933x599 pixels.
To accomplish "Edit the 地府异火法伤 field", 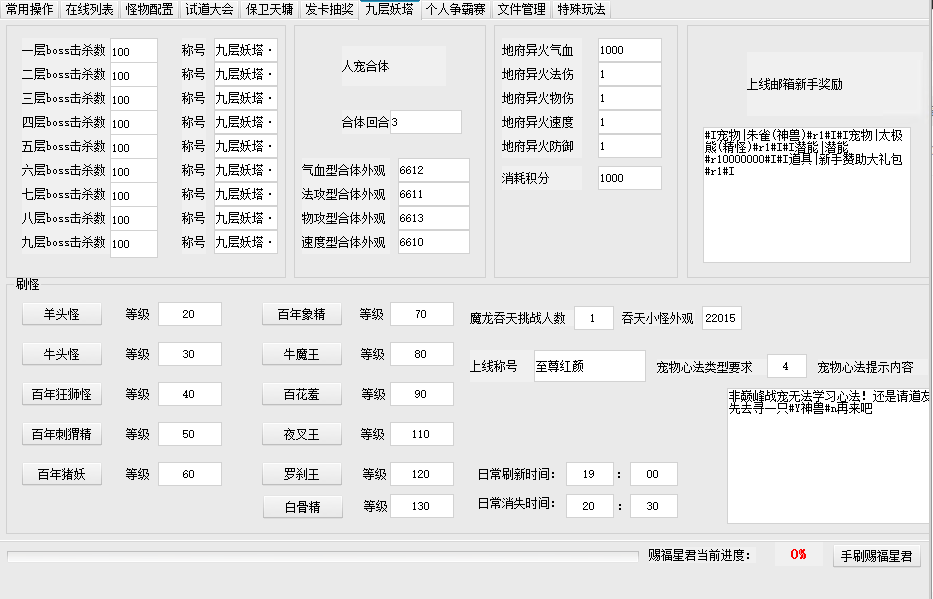I will coord(630,74).
